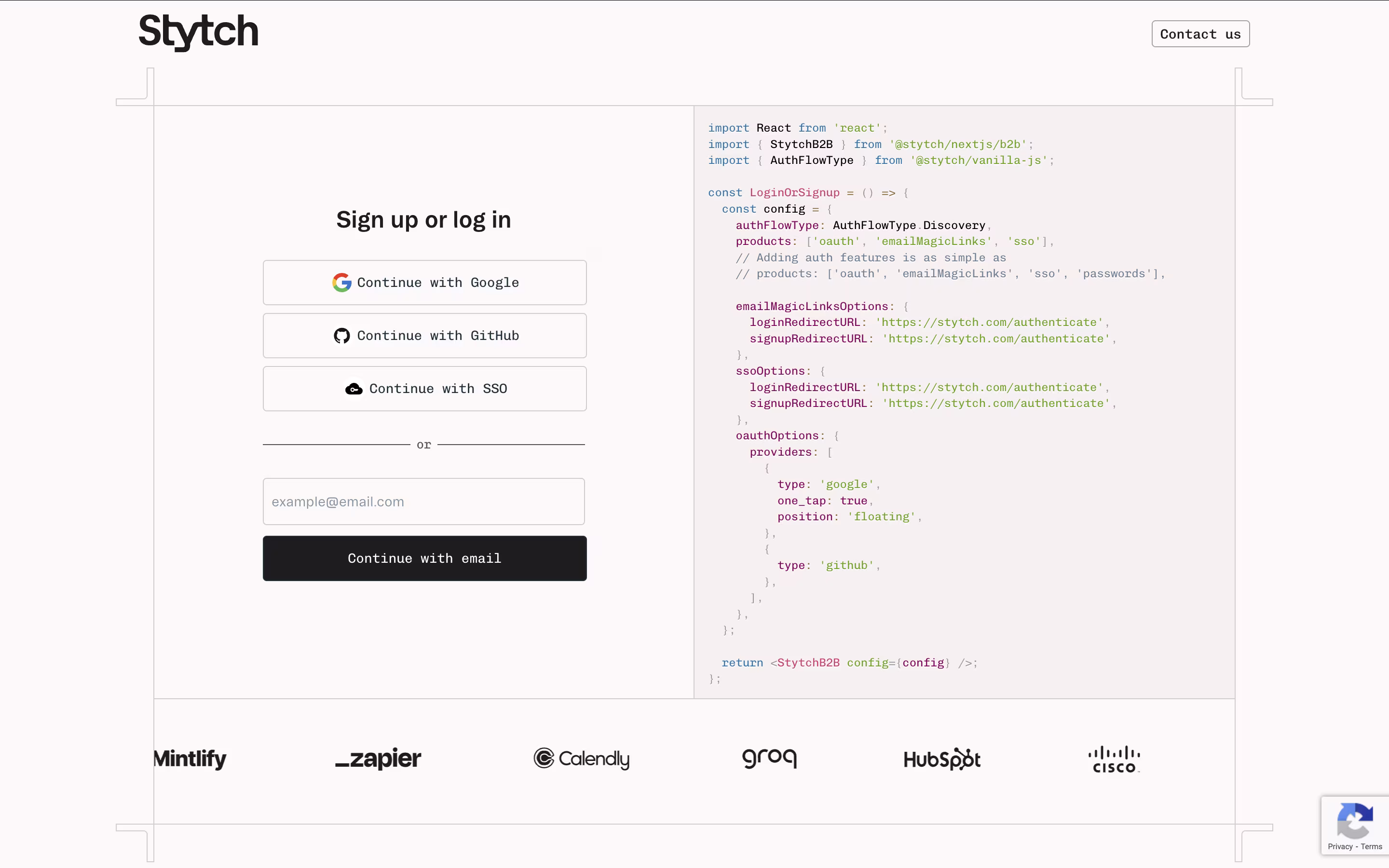The image size is (1389, 868).
Task: Click the GitHub octocat icon
Action: (341, 336)
